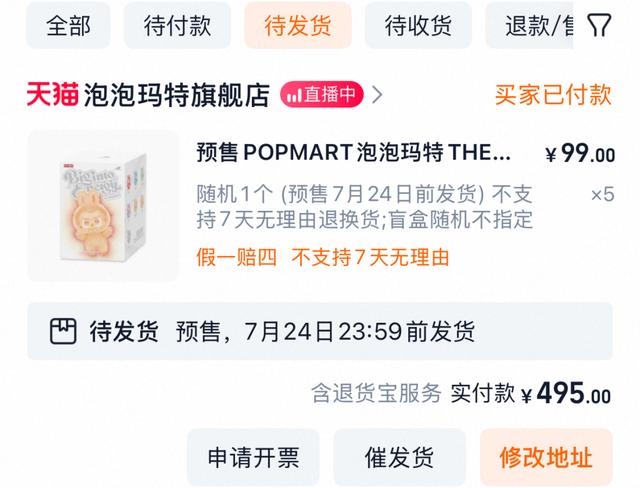Viewport: 640px width, 488px height.
Task: Tap the 天猫 Tmall logo
Action: tap(53, 95)
